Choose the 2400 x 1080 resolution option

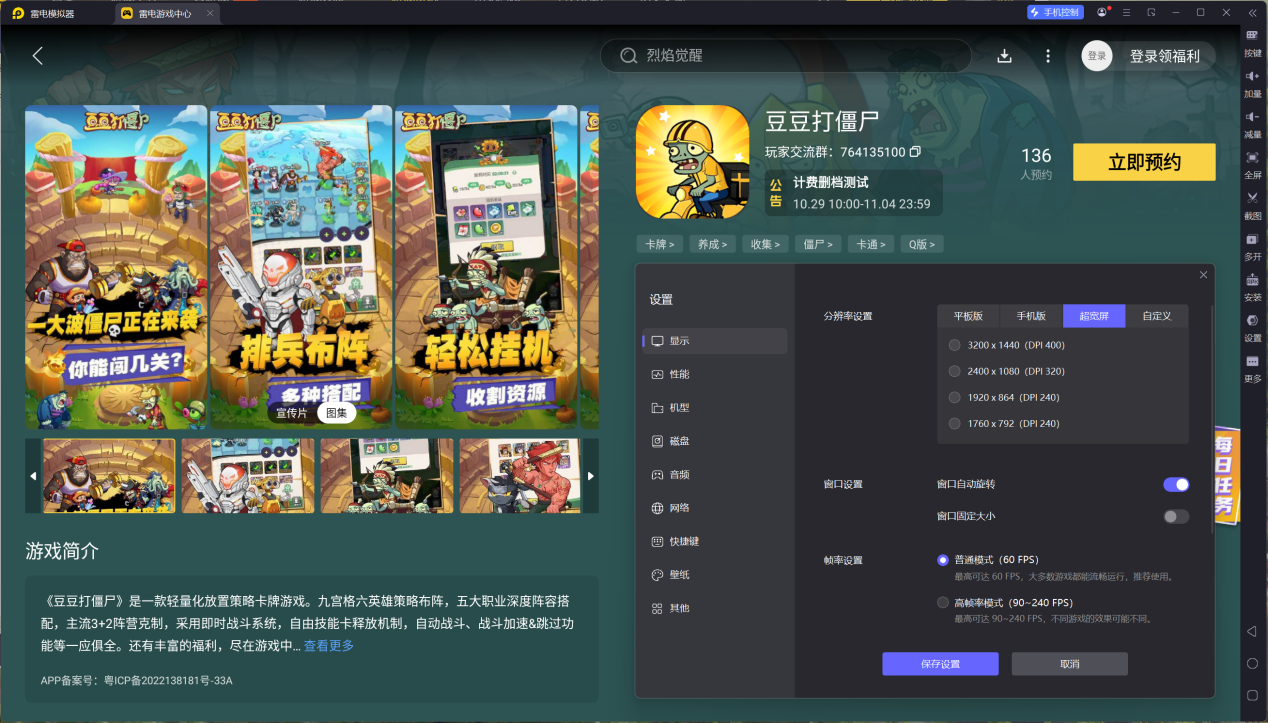(x=954, y=371)
